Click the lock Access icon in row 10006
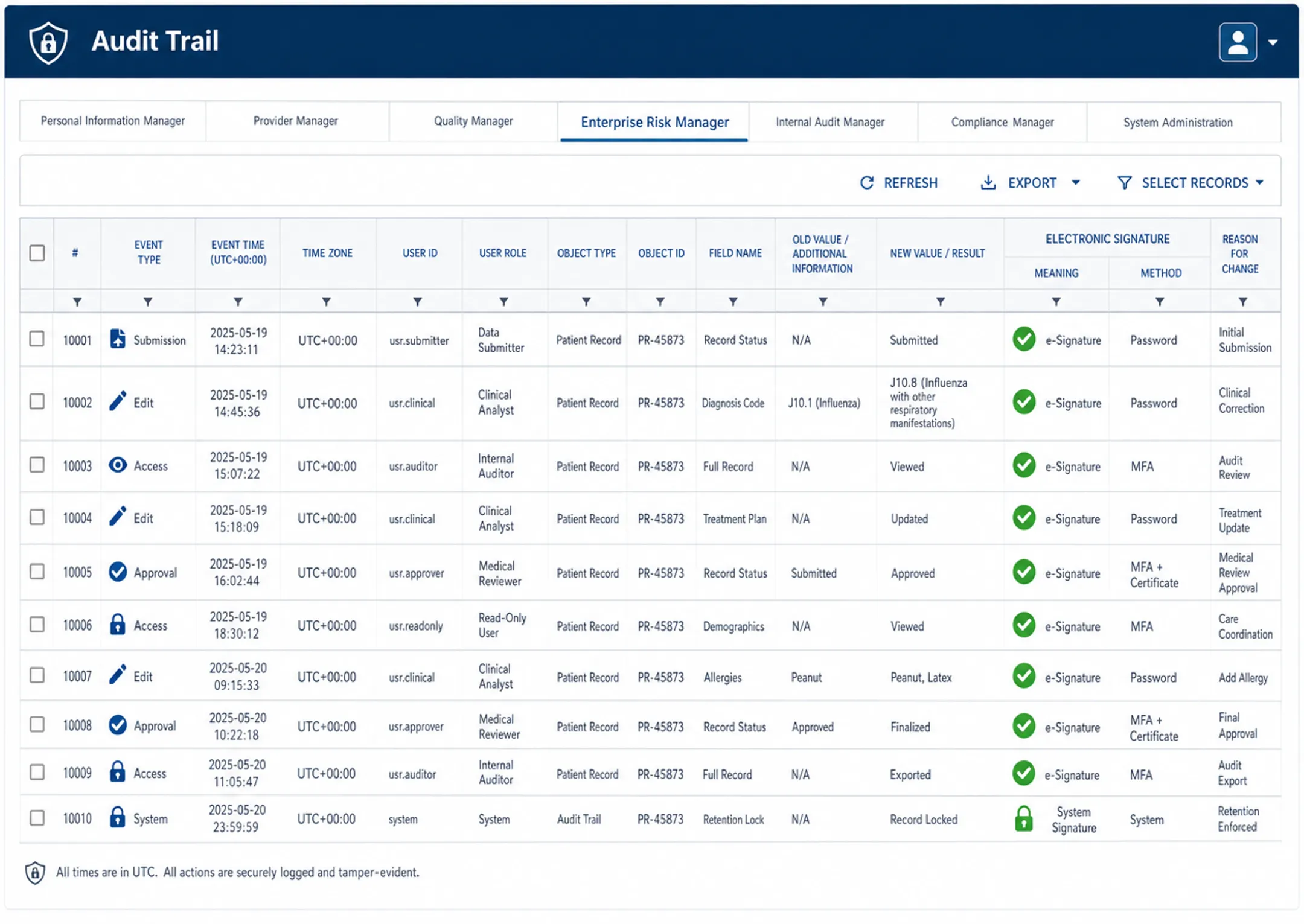This screenshot has width=1304, height=924. point(118,624)
